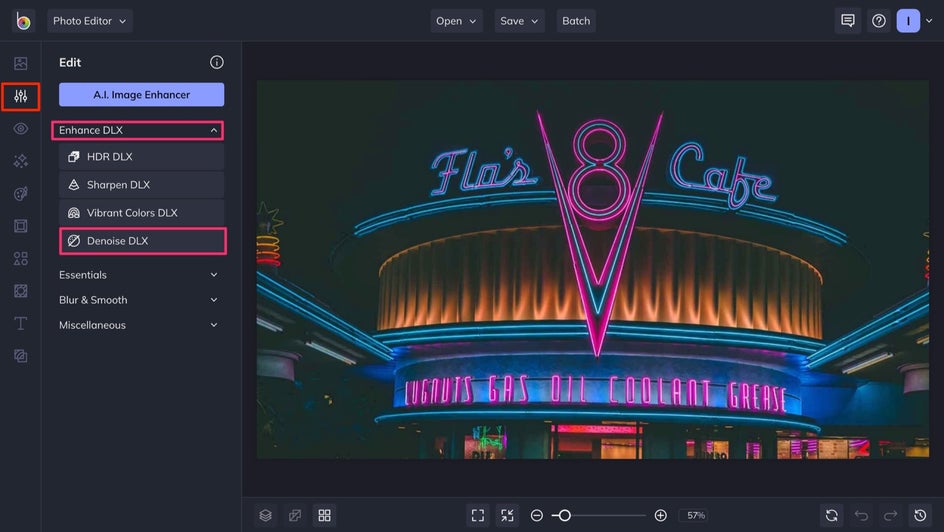Open the Overlays sidebar icon
944x532 pixels.
20,291
